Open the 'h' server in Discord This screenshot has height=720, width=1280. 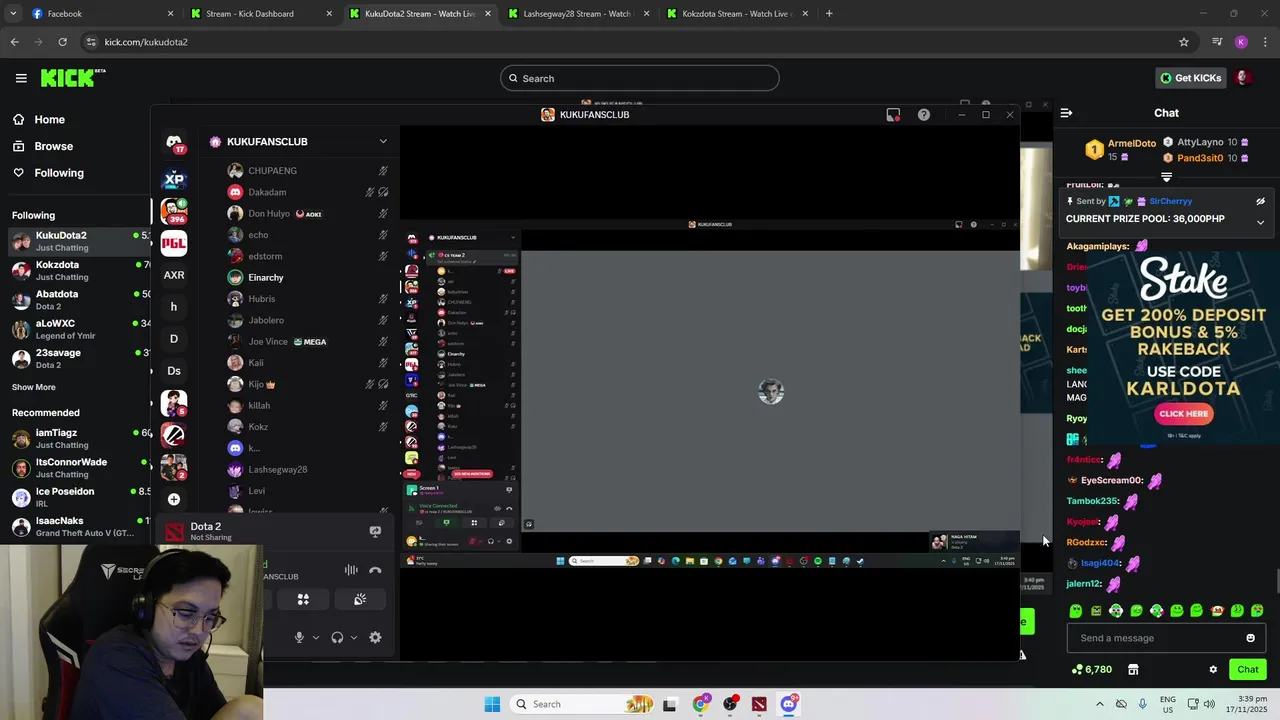tap(174, 307)
